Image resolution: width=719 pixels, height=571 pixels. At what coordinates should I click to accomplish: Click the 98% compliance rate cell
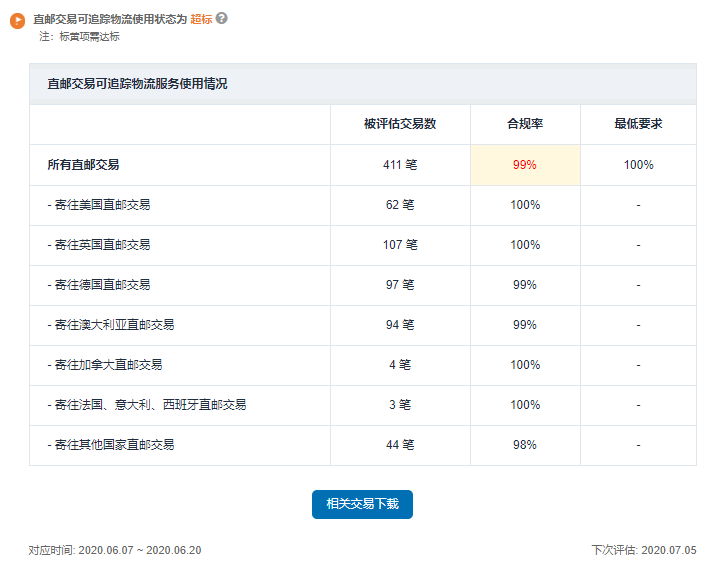(x=525, y=445)
